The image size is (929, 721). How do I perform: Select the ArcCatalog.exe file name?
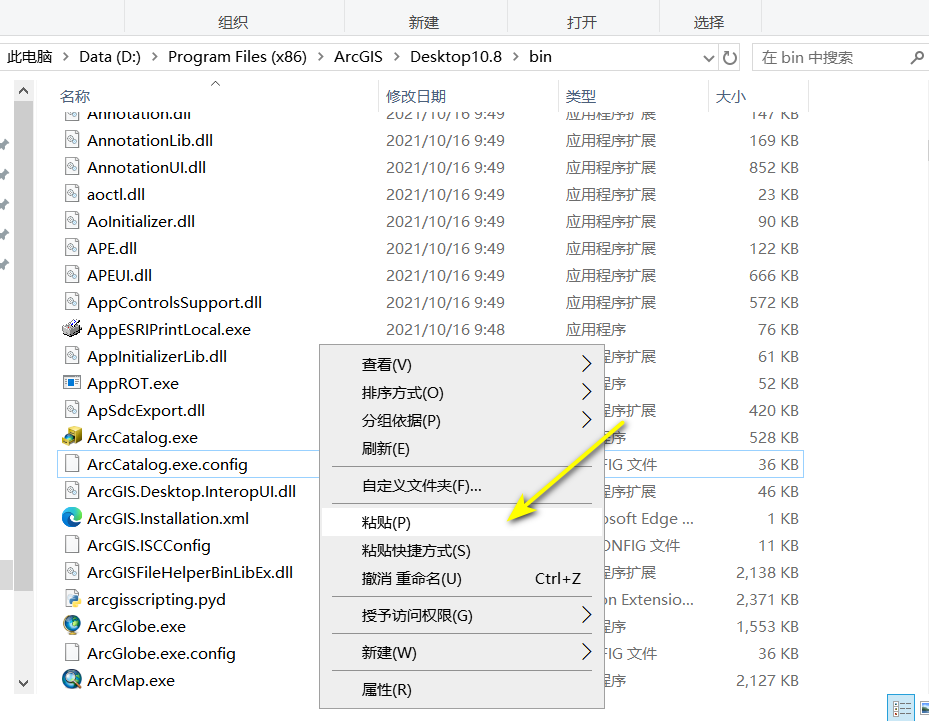click(142, 438)
